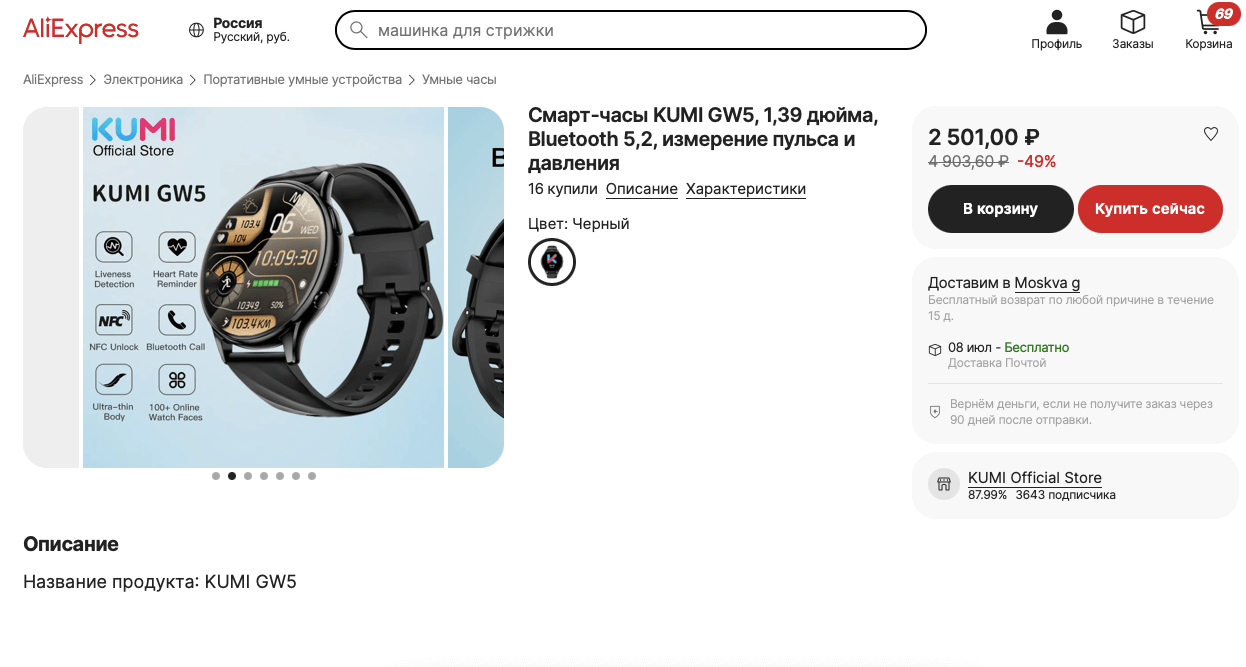Open the Profile icon
The image size is (1246, 667).
point(1056,22)
